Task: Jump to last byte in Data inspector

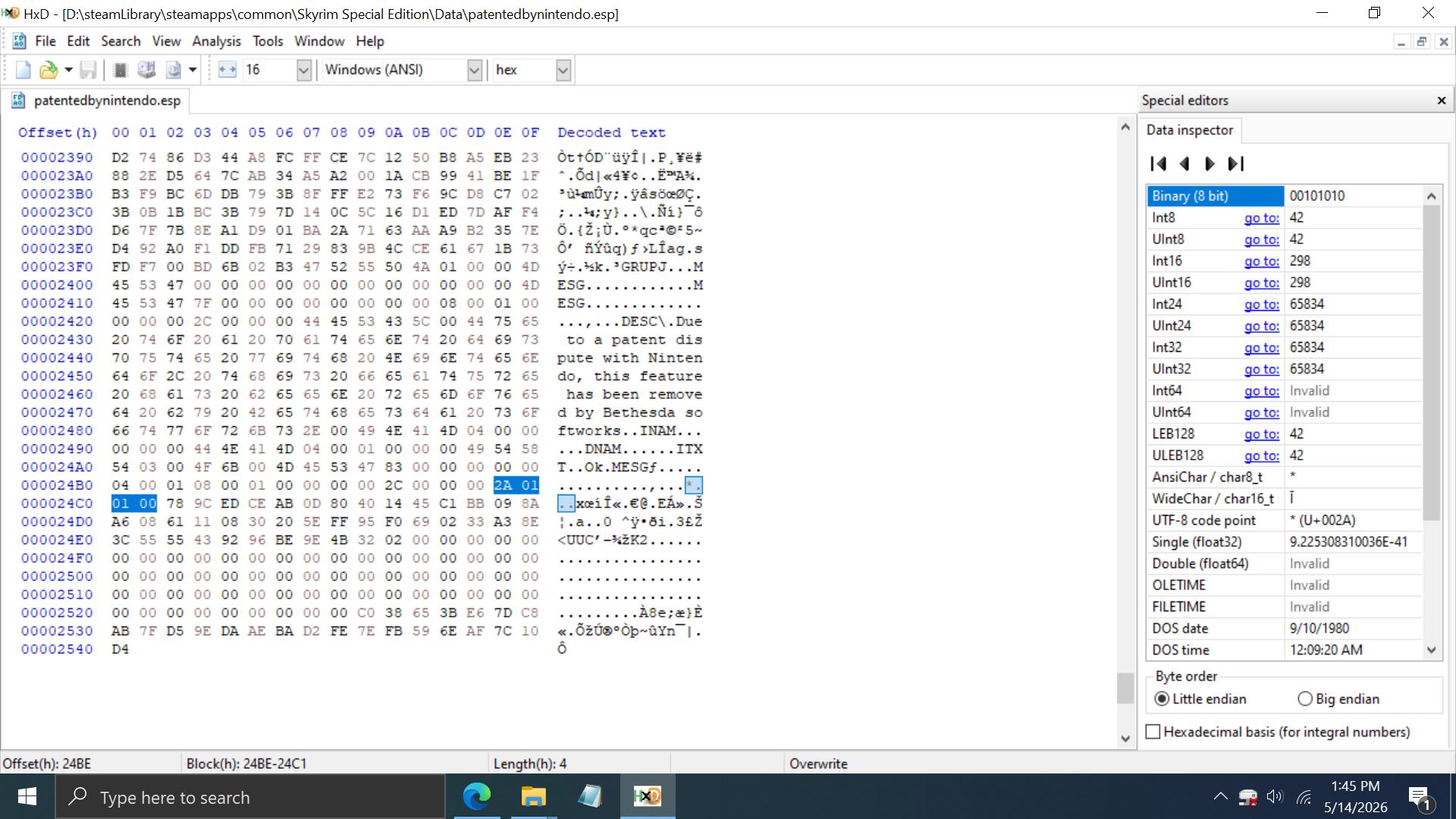Action: pyautogui.click(x=1236, y=163)
